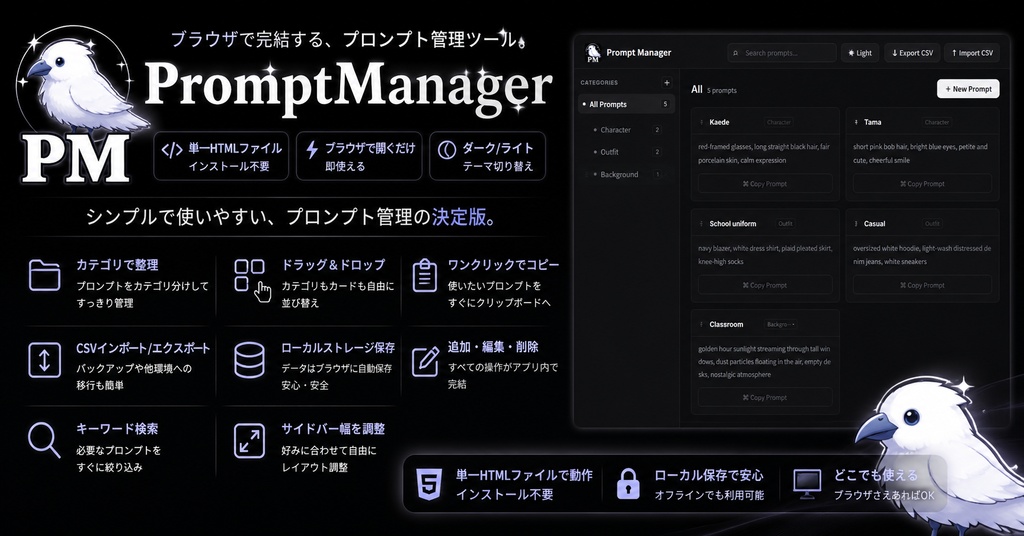1024x536 pixels.
Task: Click the pencil edit icon for 追加・編集・削除
Action: point(425,361)
